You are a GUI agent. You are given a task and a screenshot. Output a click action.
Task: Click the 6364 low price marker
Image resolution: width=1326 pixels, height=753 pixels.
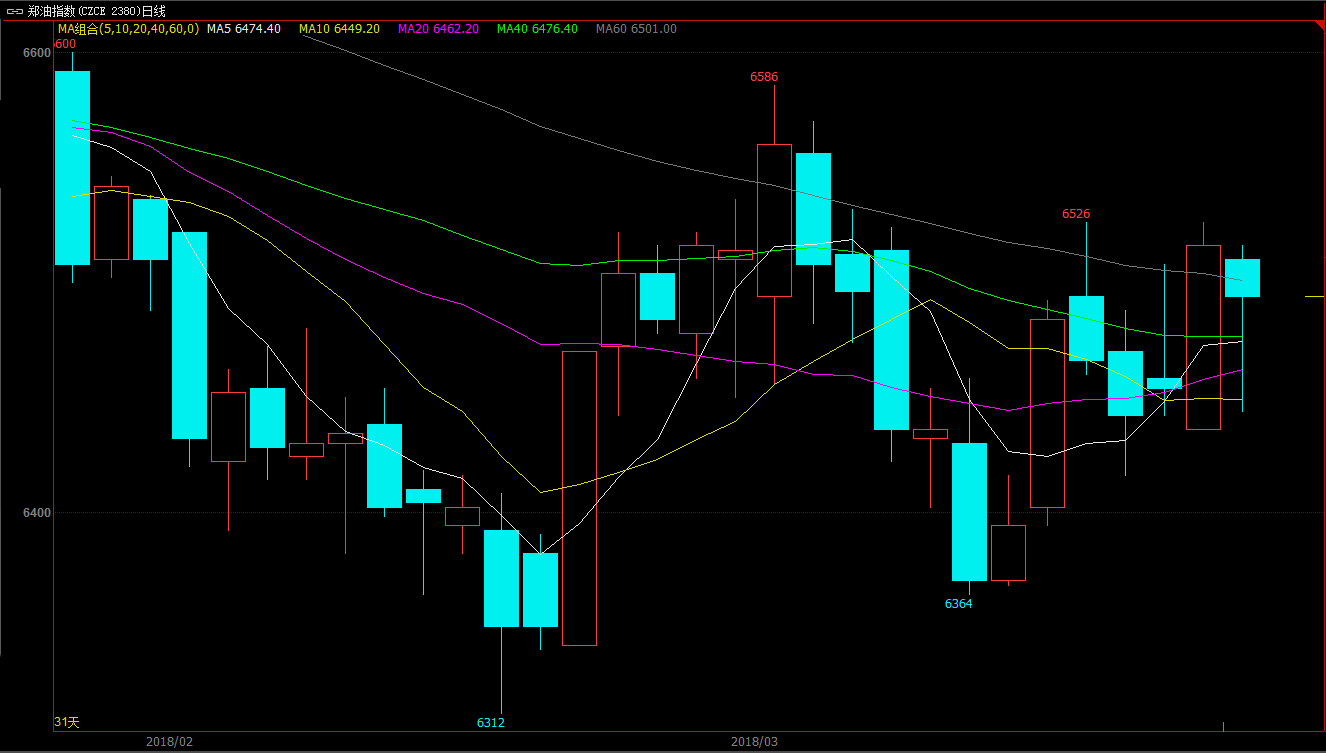tap(958, 604)
